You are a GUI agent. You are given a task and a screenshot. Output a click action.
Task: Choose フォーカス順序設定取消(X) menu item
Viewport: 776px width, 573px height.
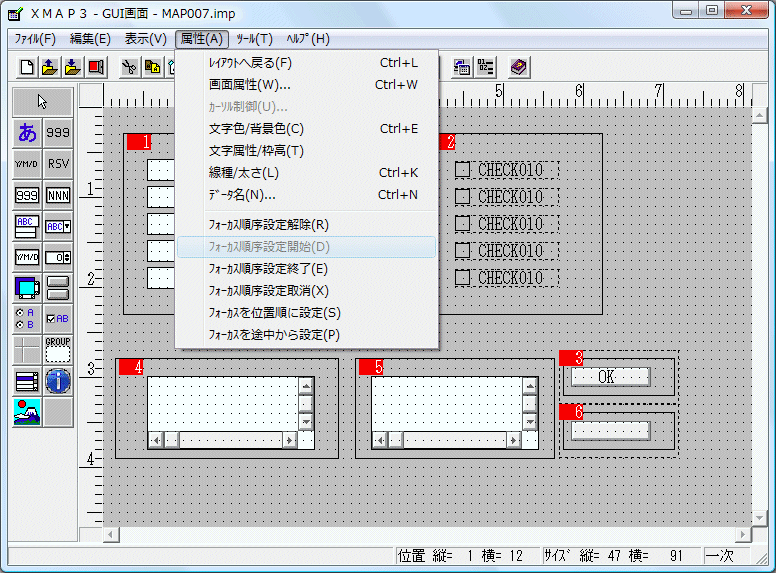[x=307, y=290]
